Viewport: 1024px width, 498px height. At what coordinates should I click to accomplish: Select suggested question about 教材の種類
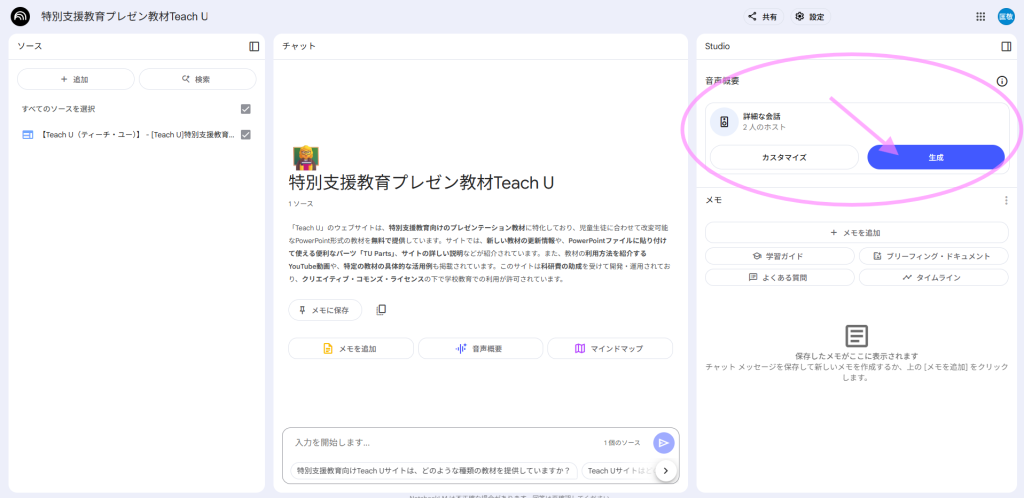(x=434, y=470)
